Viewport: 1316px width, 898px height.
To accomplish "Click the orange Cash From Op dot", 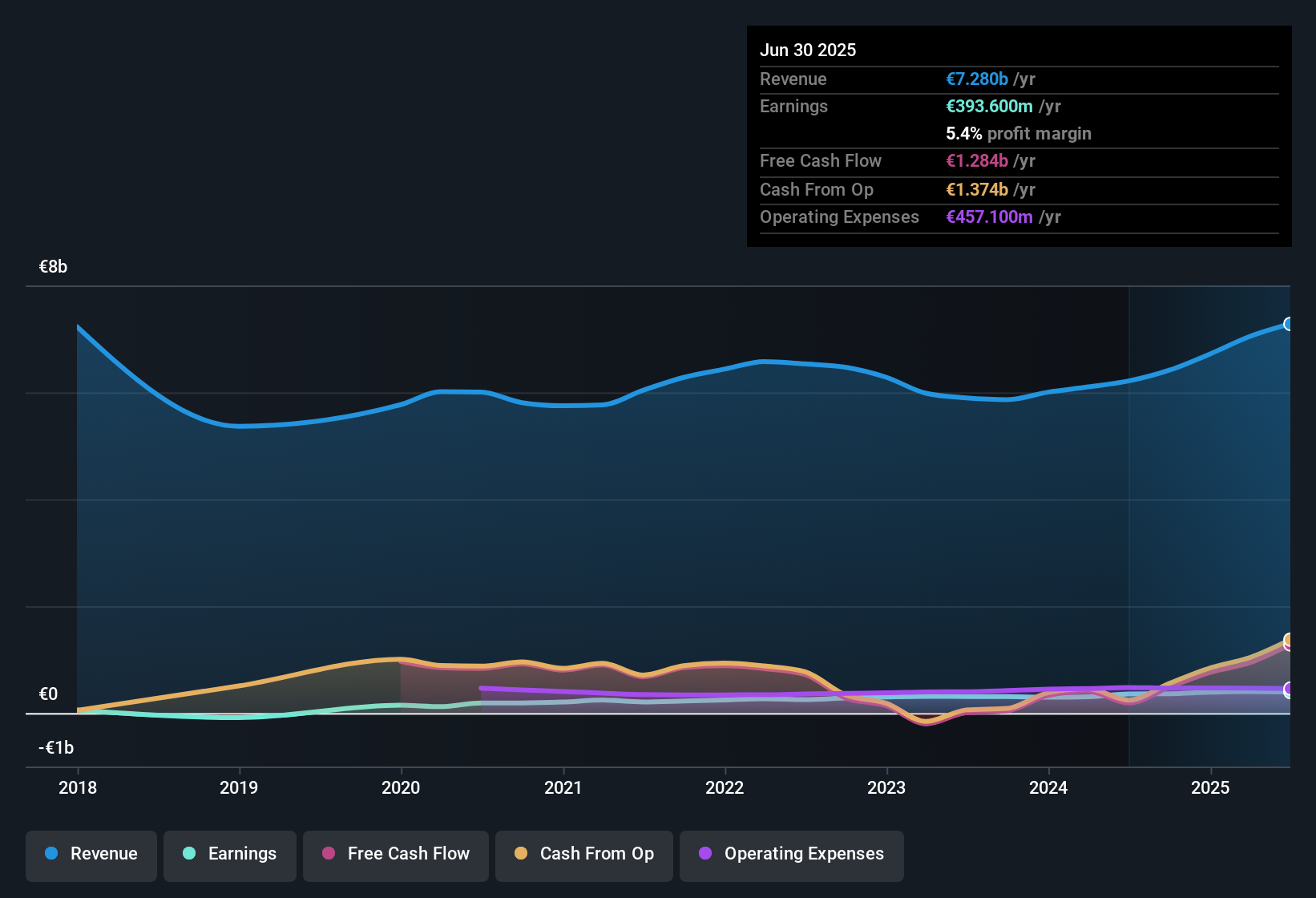I will tap(521, 853).
